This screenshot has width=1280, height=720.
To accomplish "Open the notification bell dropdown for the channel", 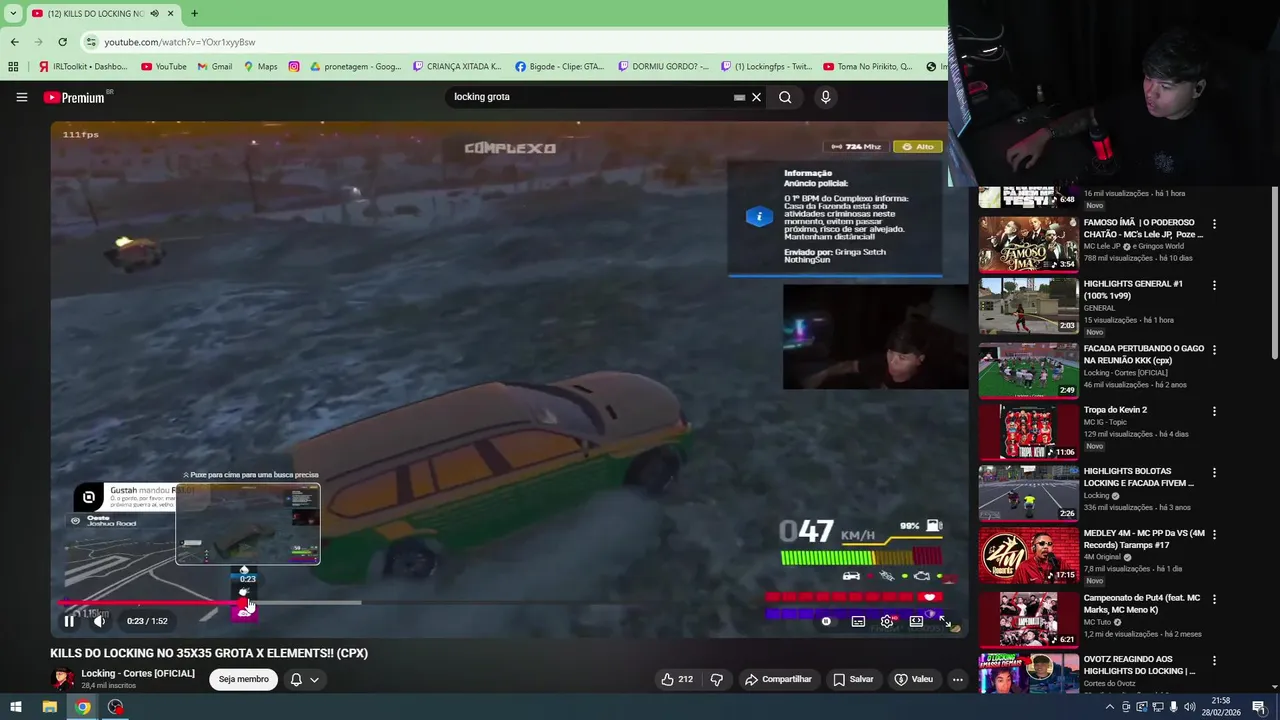I will (x=305, y=679).
